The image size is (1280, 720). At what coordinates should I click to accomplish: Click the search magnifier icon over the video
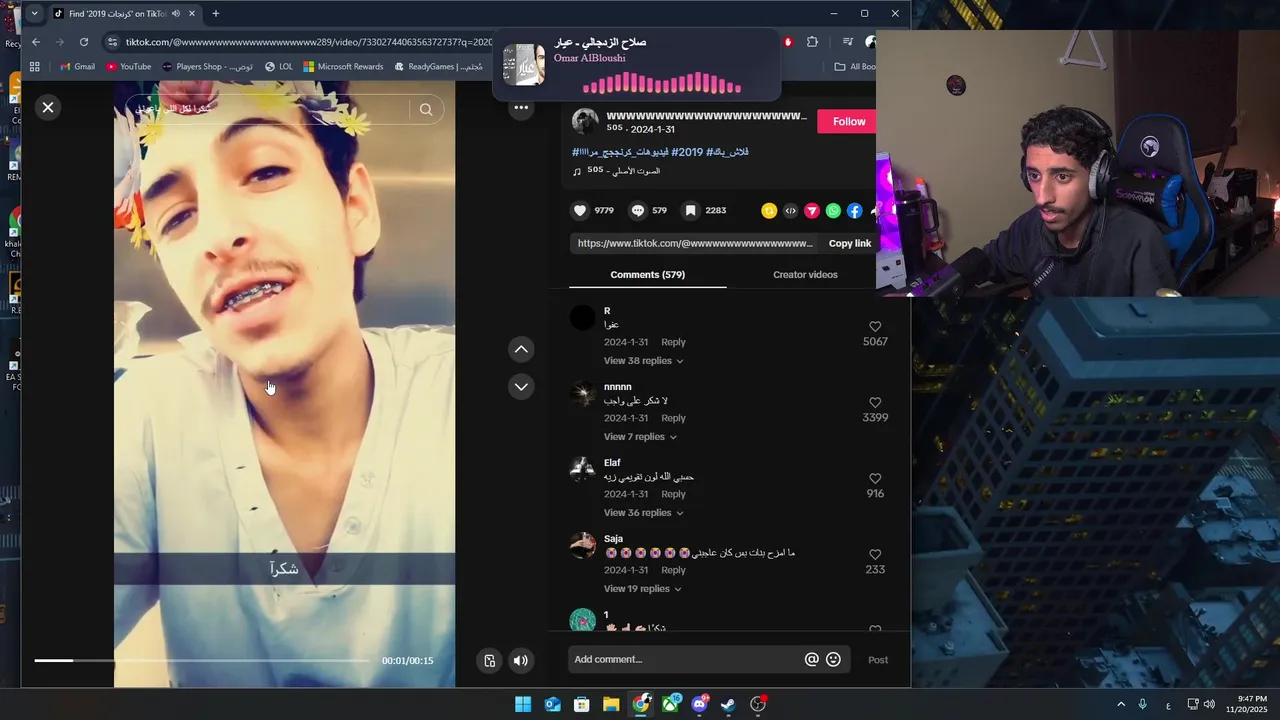426,109
